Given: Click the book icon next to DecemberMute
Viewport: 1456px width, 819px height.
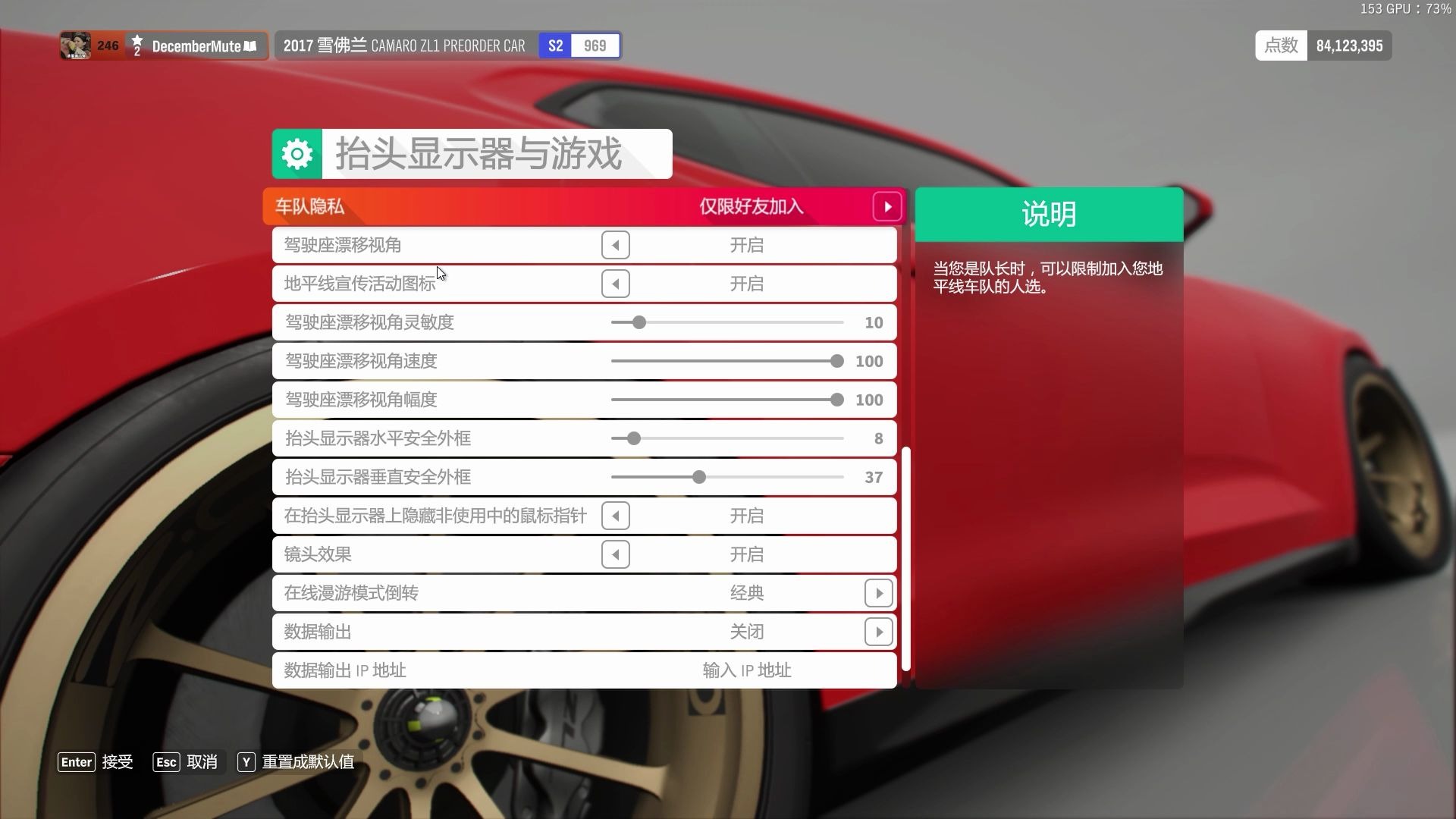Looking at the screenshot, I should pyautogui.click(x=250, y=46).
